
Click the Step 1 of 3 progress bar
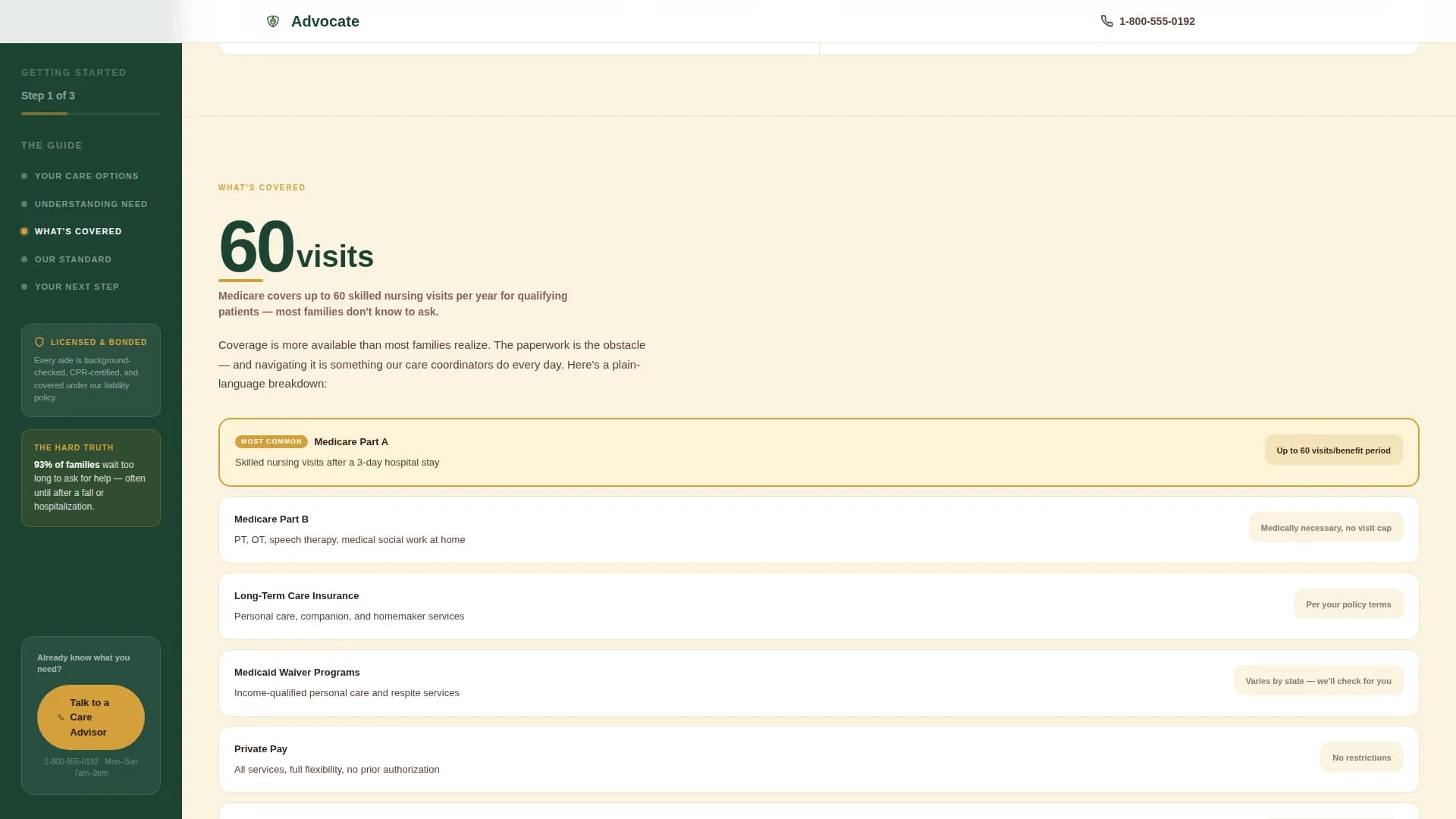click(x=91, y=114)
